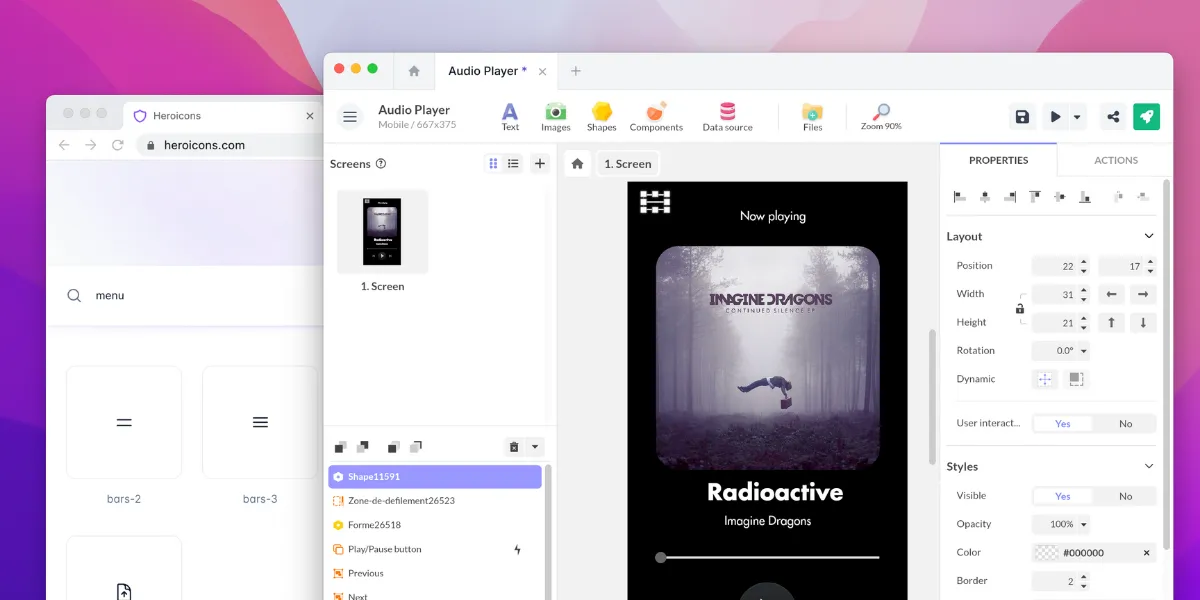Set User interaction to No
1200x600 pixels.
click(x=1125, y=424)
